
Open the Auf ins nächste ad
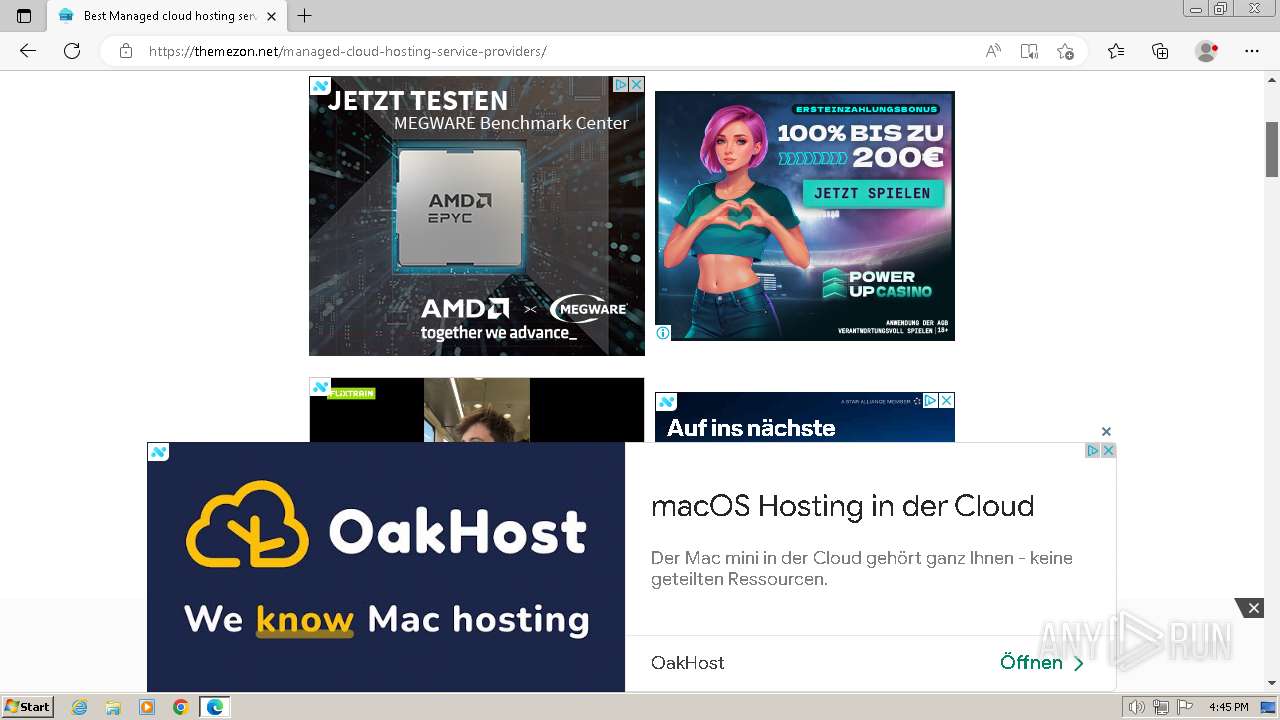pos(805,418)
